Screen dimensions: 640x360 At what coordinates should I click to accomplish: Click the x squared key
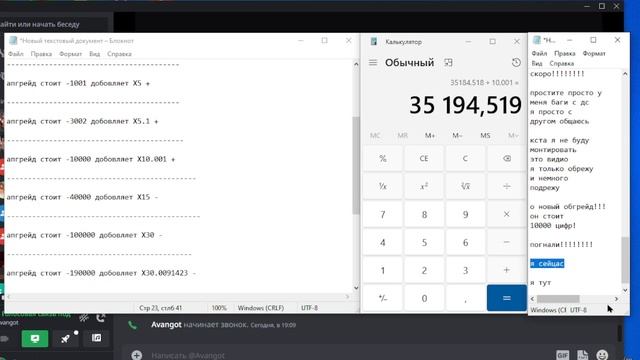click(424, 186)
